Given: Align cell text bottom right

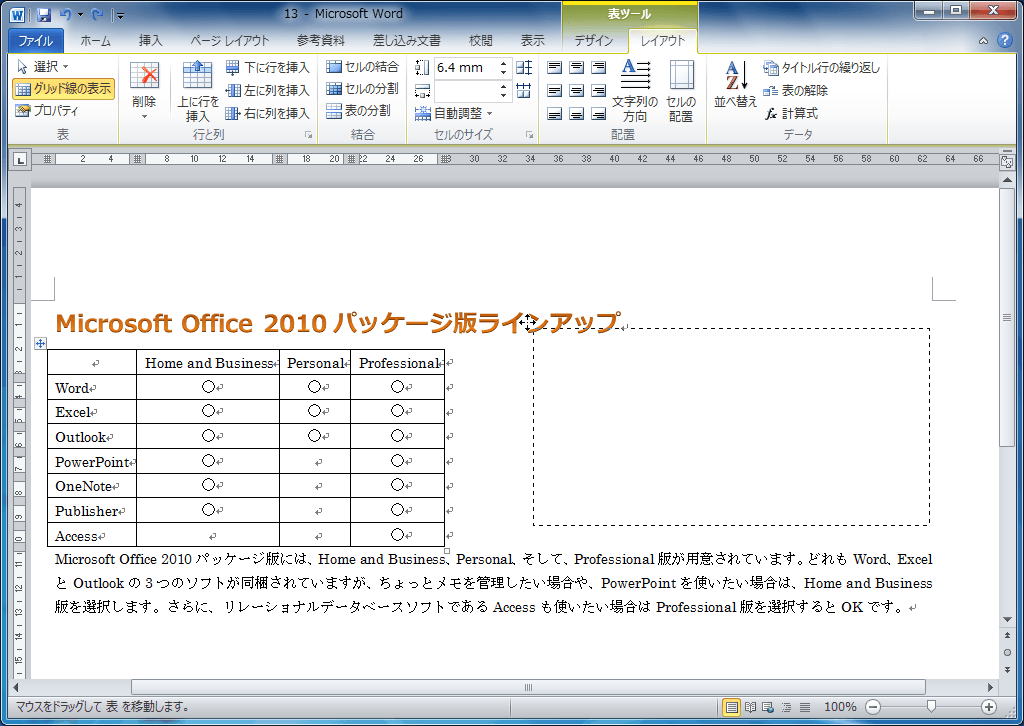Looking at the screenshot, I should click(598, 114).
